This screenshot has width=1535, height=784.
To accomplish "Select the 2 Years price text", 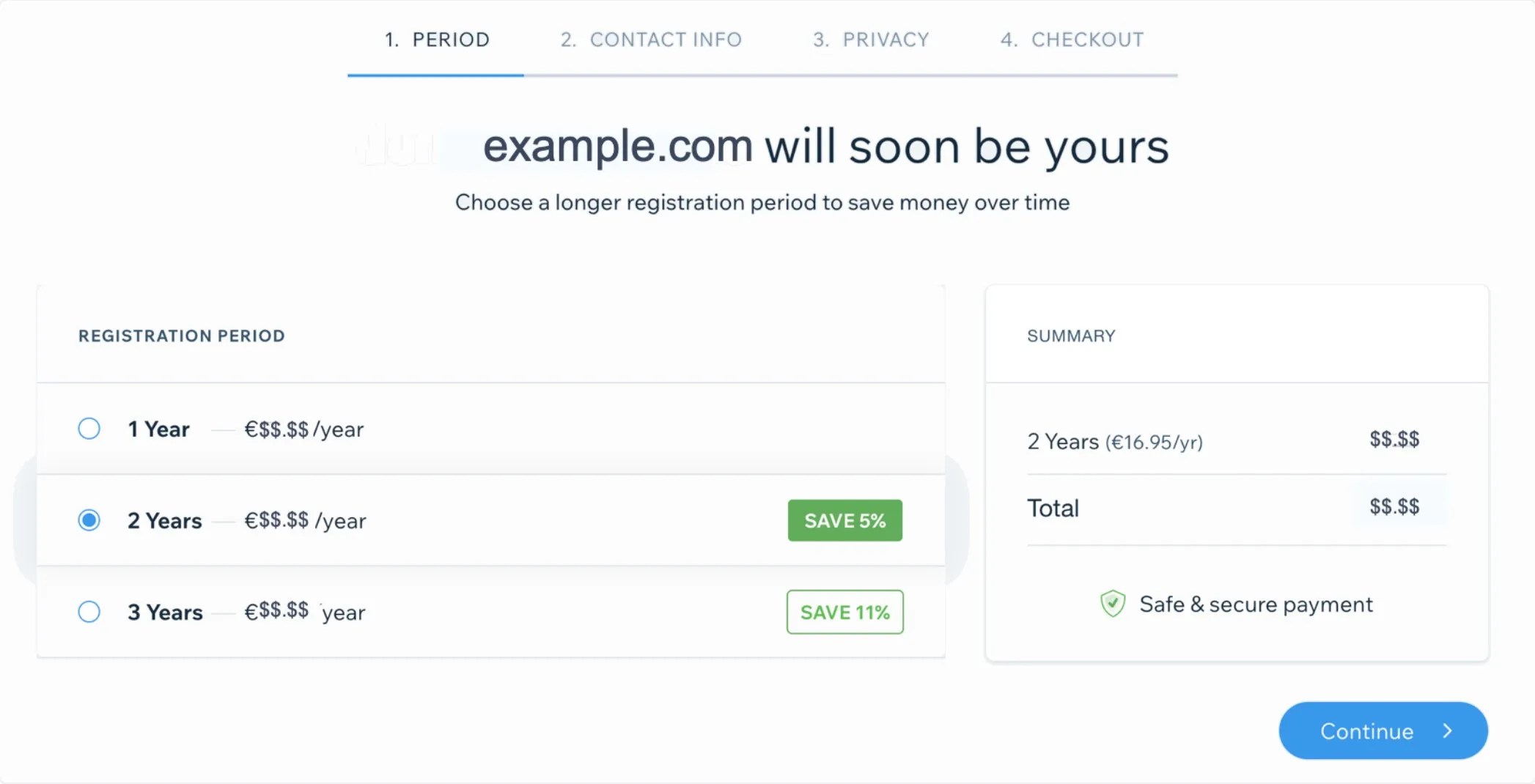I will pyautogui.click(x=305, y=520).
